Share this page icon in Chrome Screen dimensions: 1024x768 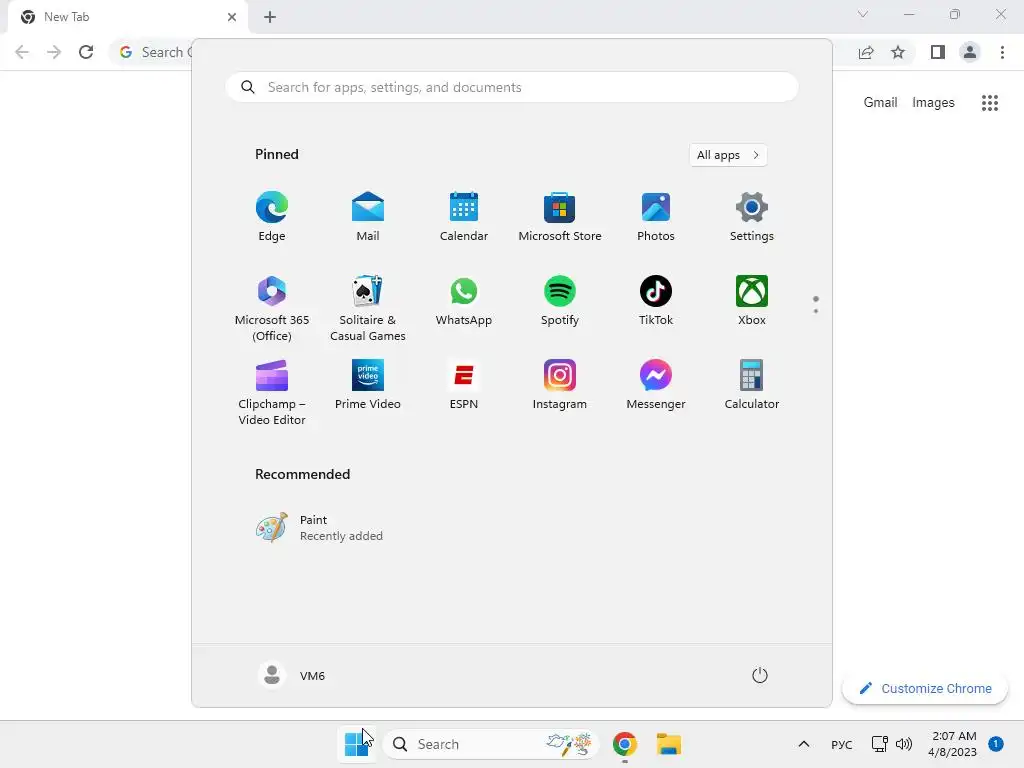[x=866, y=52]
